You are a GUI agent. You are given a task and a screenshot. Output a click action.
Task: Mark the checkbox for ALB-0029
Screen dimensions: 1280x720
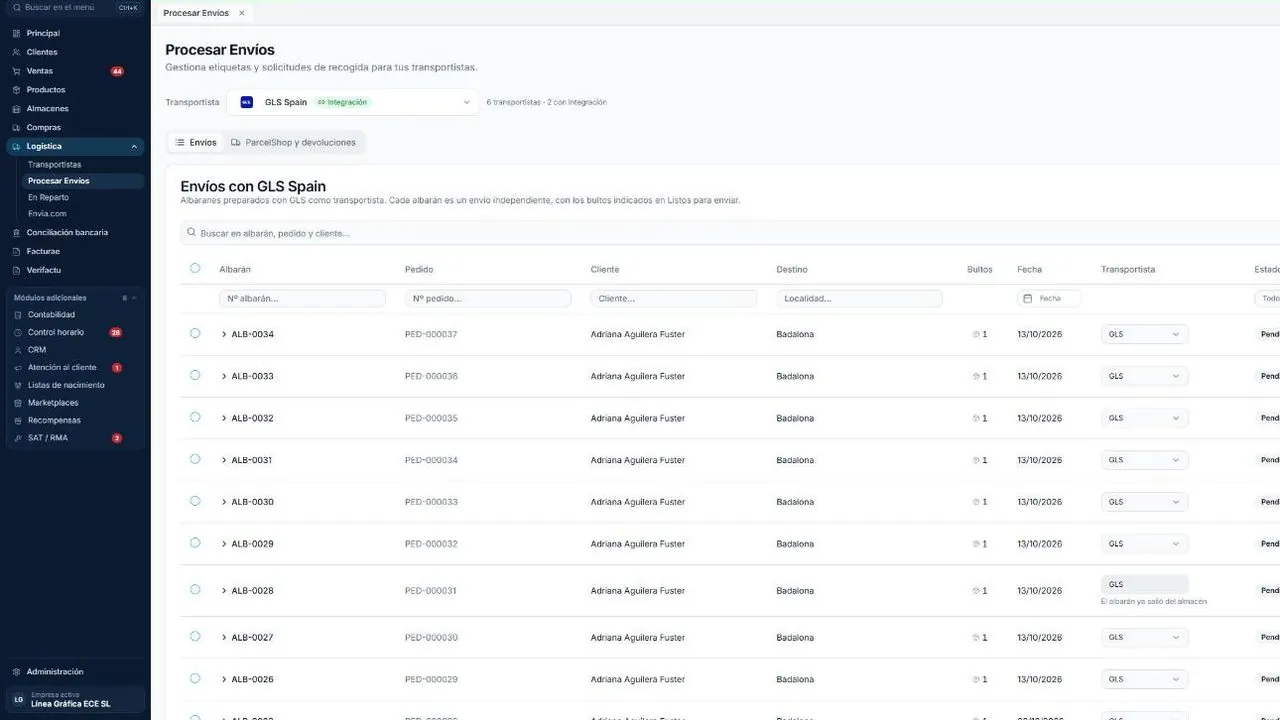(195, 543)
